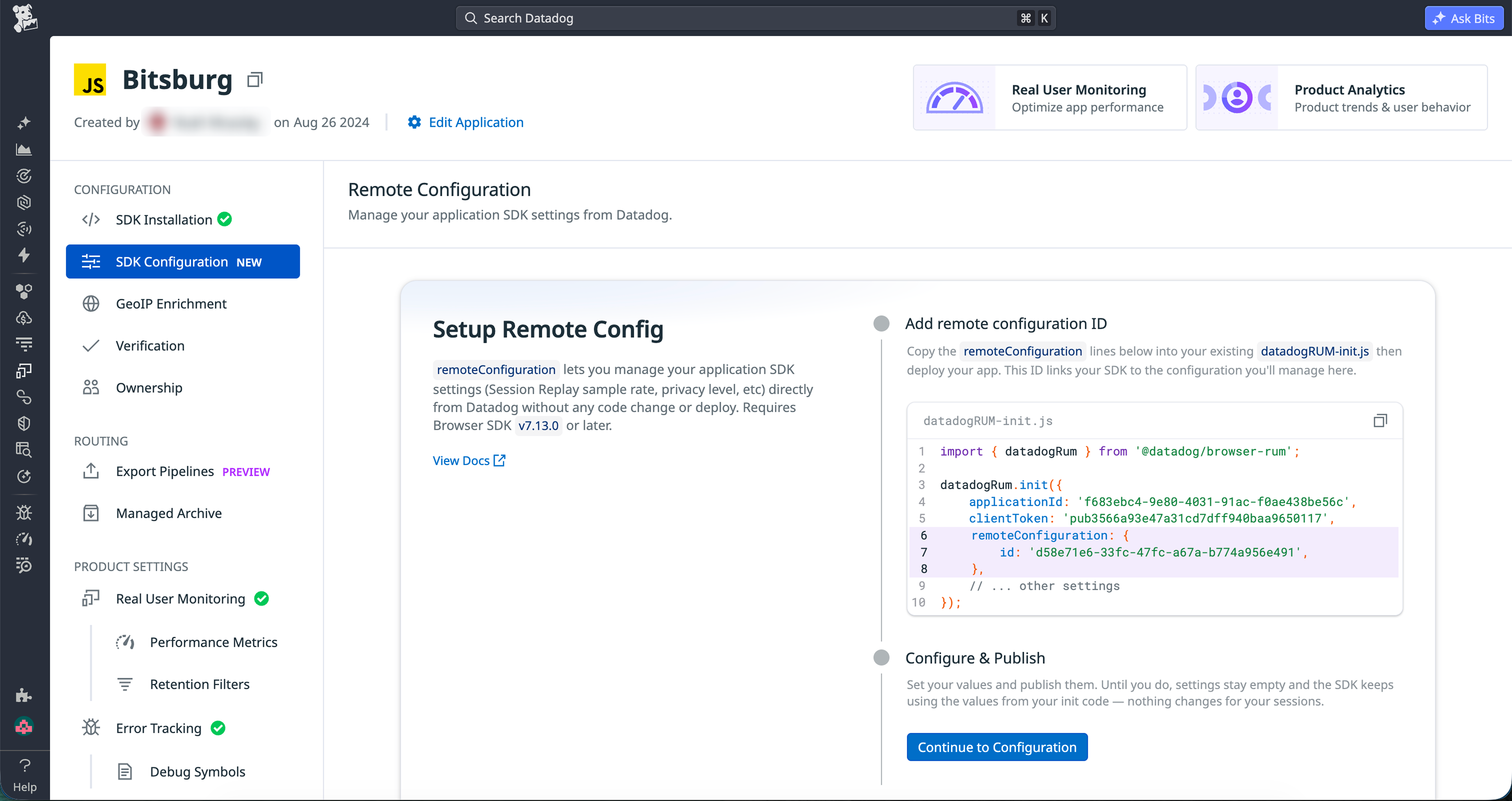Open the area chart dashboards icon
Screen dimensions: 1512x801
(x=24, y=150)
